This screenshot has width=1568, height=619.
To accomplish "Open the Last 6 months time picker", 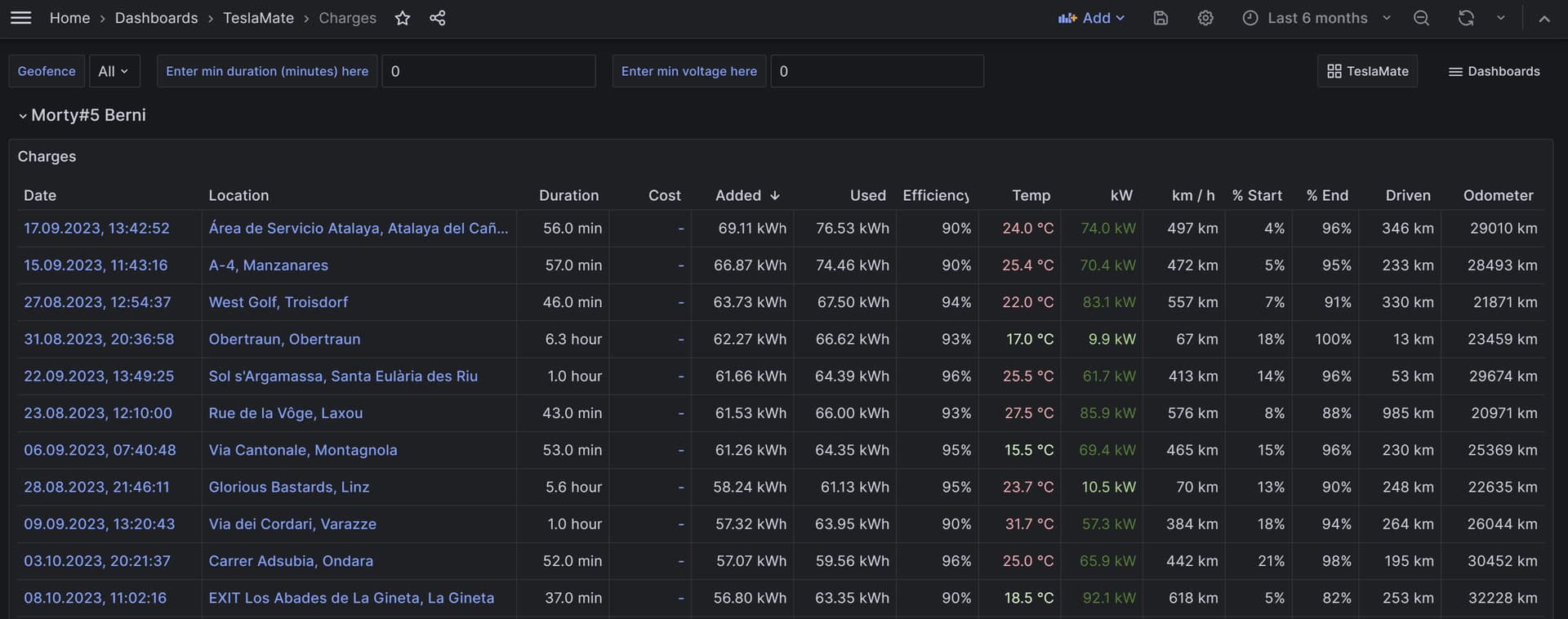I will point(1316,18).
